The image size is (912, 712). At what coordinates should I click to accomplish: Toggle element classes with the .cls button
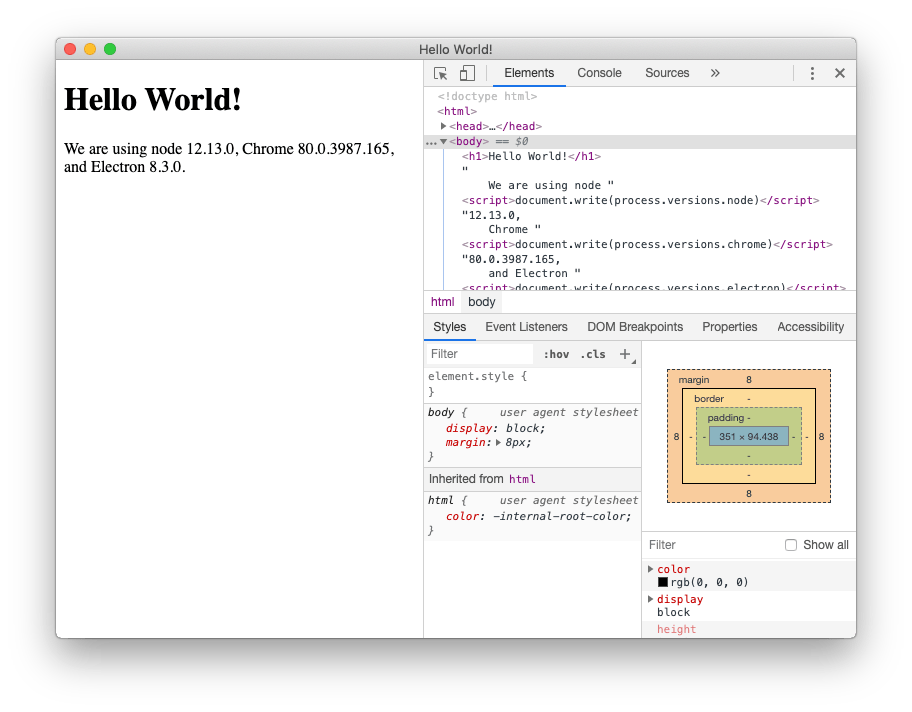pos(592,354)
